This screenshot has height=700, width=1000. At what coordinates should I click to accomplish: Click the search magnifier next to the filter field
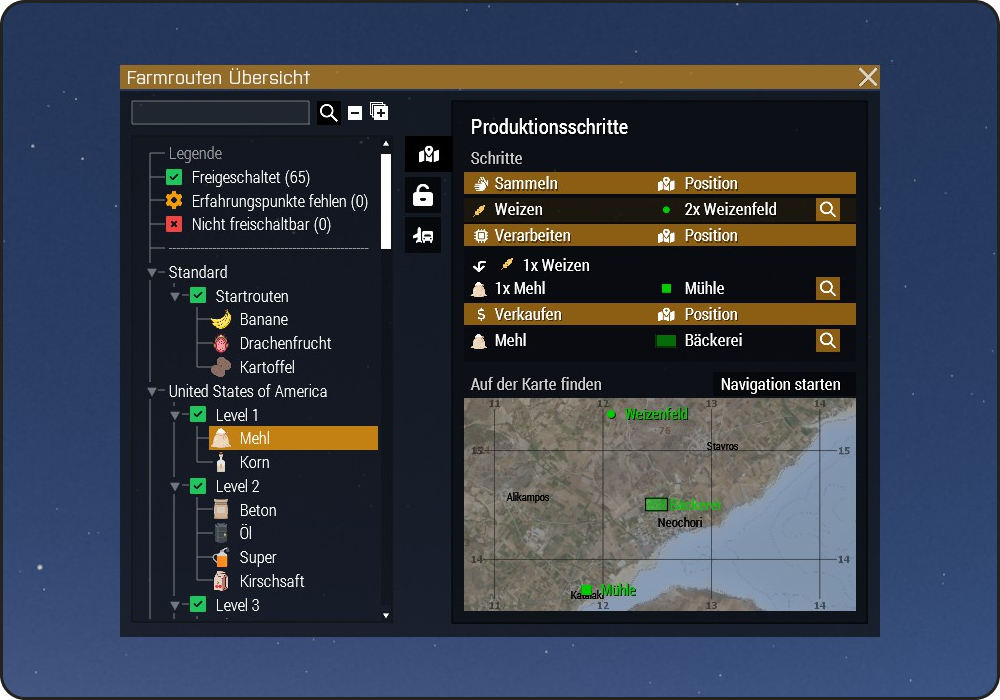pos(329,113)
